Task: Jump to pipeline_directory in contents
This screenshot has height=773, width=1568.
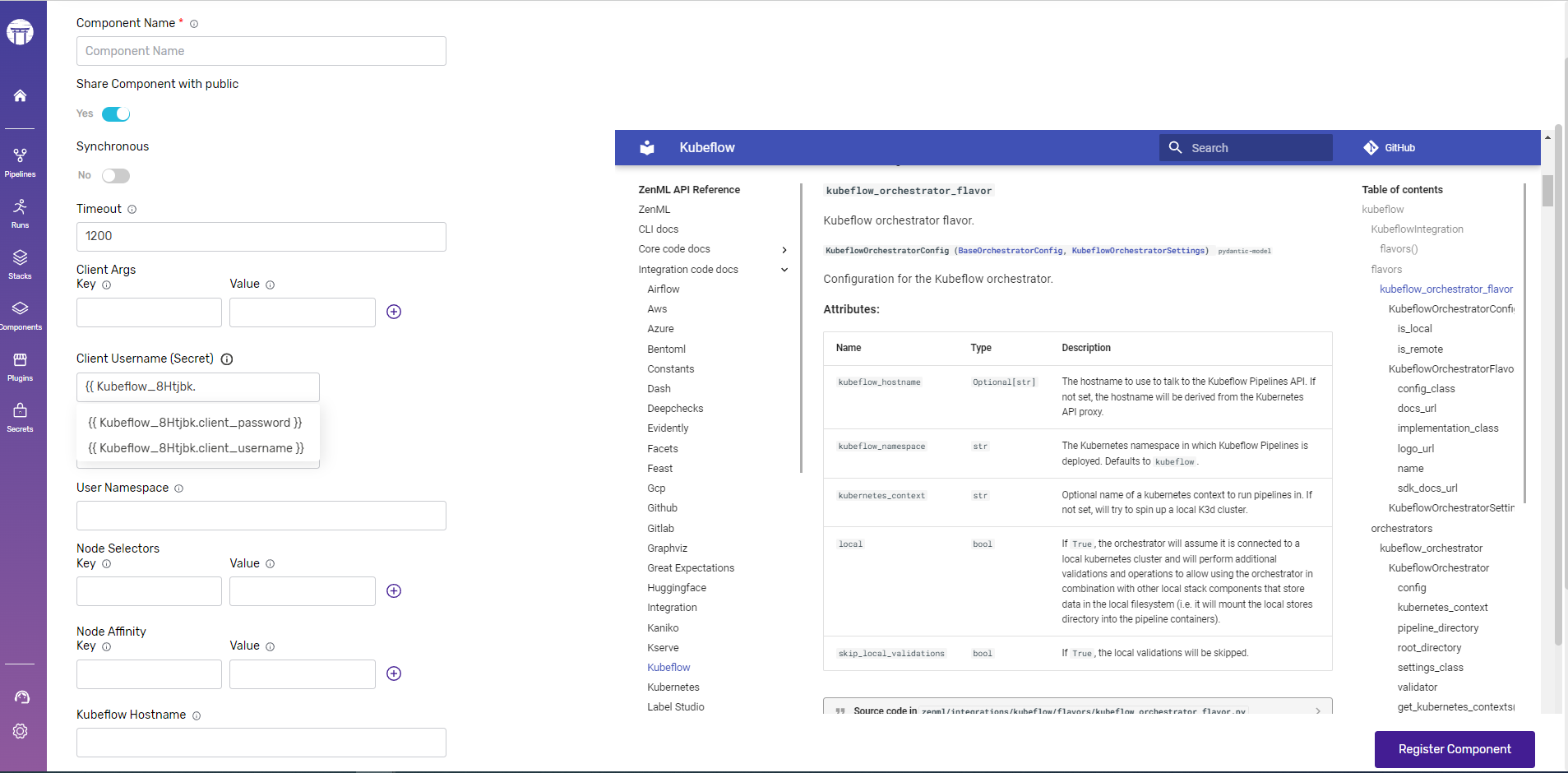Action: tap(1437, 628)
